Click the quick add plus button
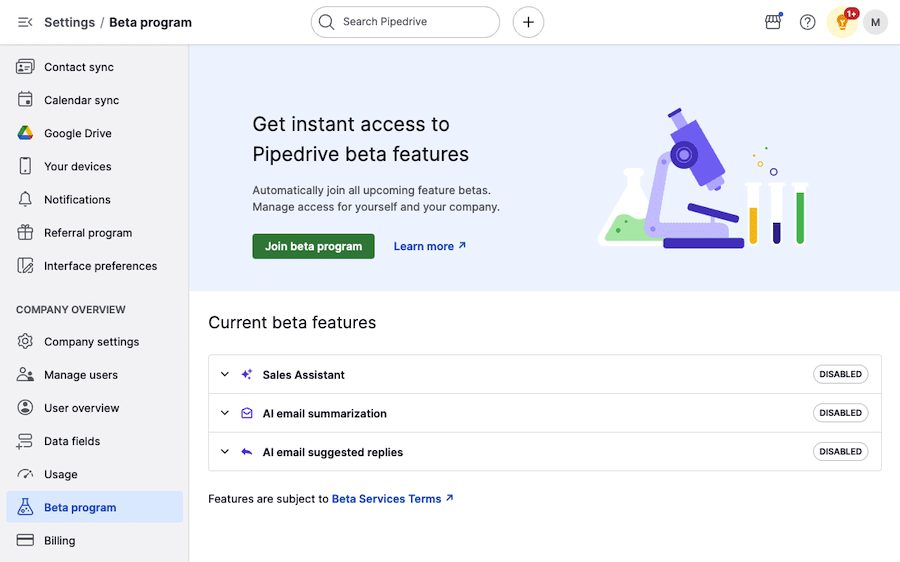This screenshot has width=900, height=562. click(x=528, y=22)
